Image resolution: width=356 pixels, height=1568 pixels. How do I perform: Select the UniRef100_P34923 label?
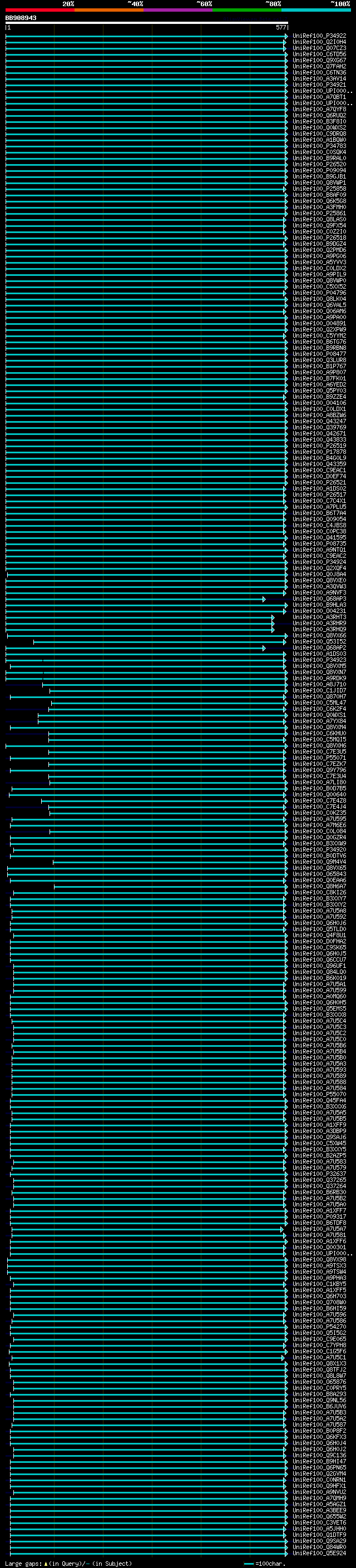coord(319,660)
